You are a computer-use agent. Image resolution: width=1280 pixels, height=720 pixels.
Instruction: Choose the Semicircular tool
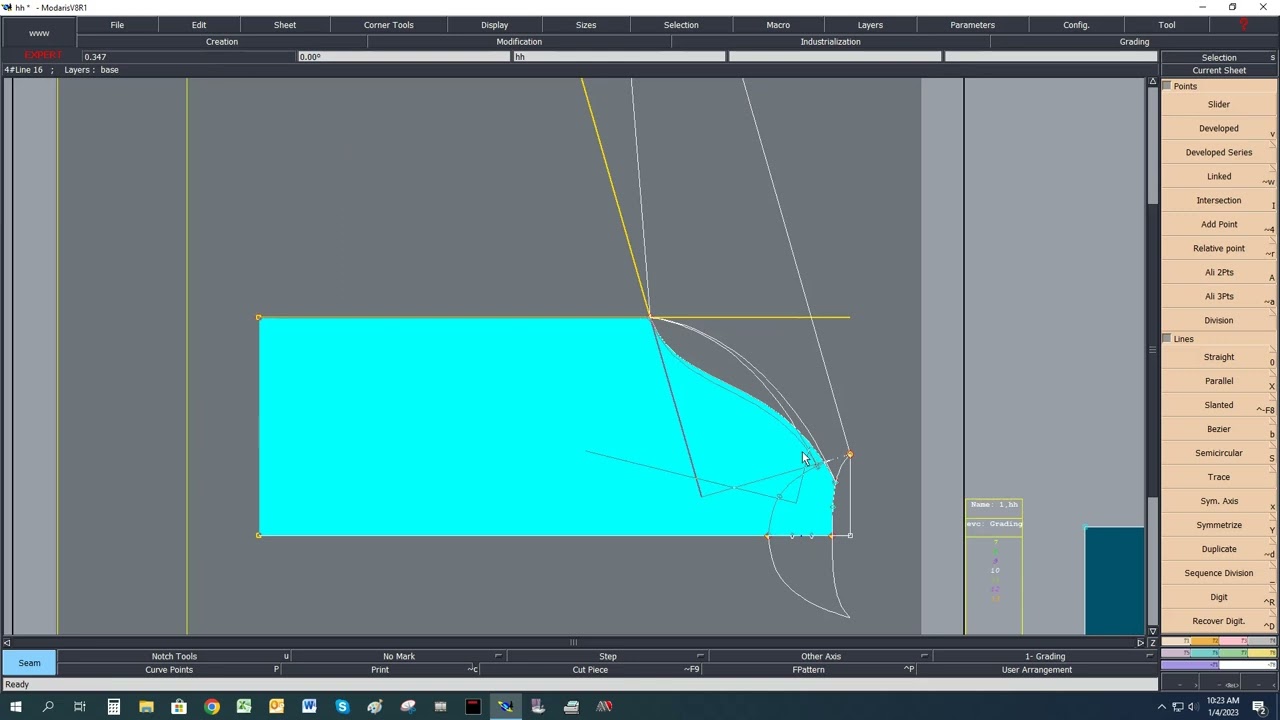coord(1218,453)
